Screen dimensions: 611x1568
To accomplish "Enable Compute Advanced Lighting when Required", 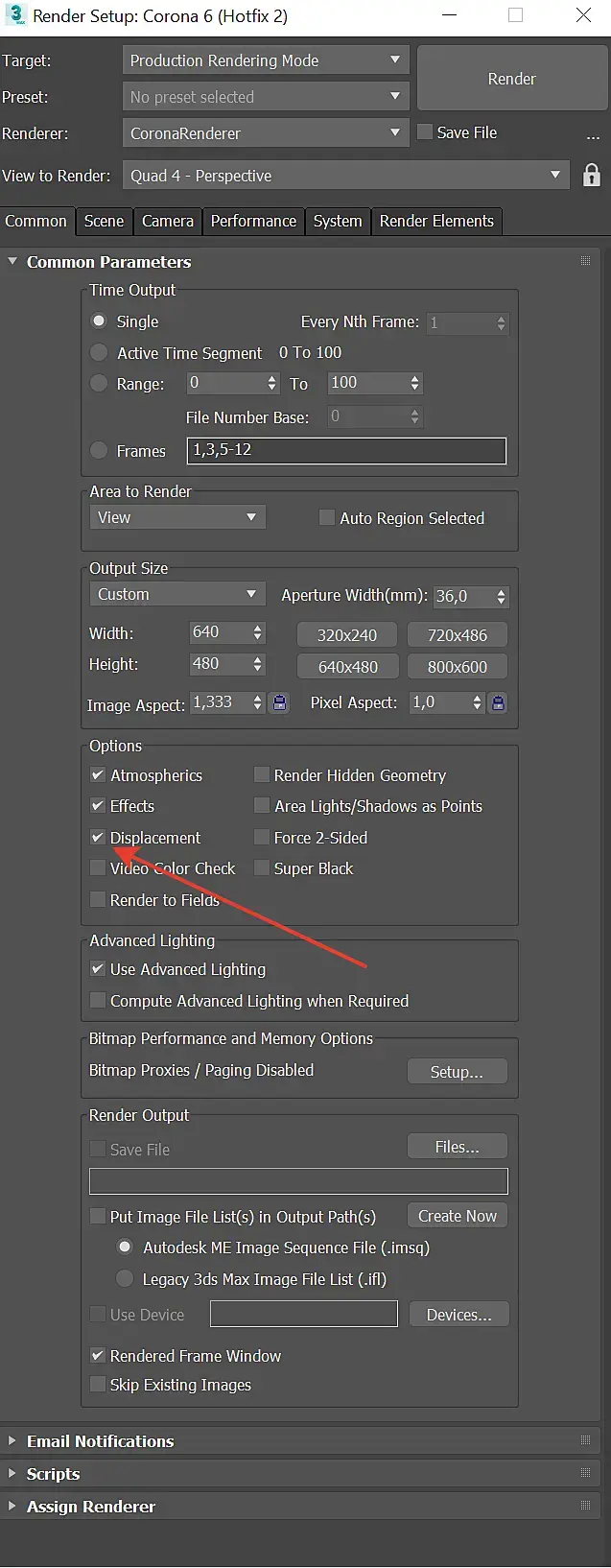I will point(97,1000).
